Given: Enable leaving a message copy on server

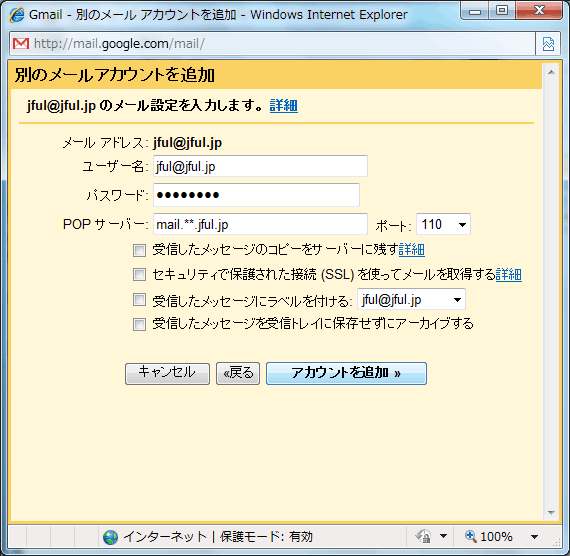Looking at the screenshot, I should pos(139,250).
